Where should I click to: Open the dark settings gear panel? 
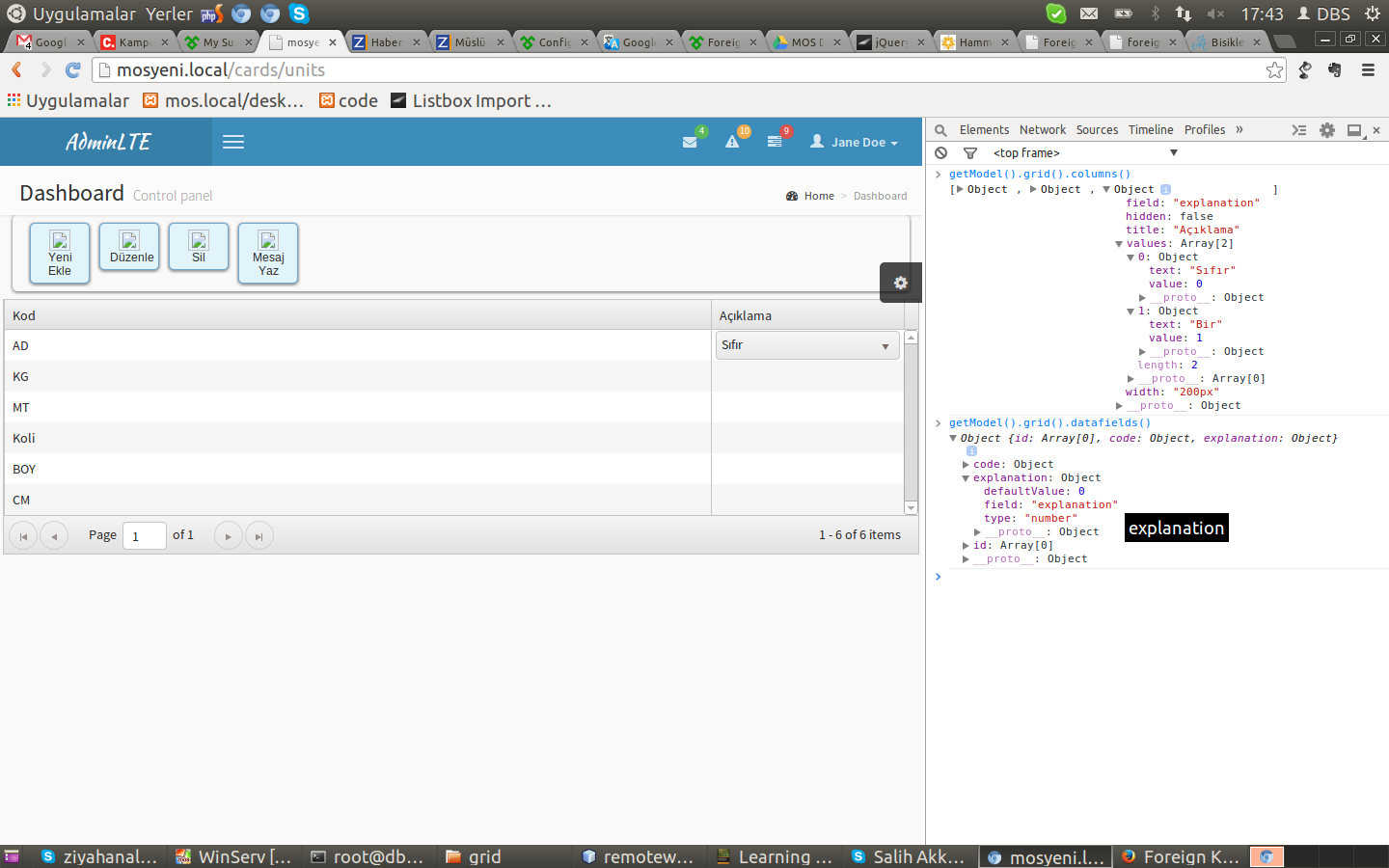click(x=901, y=283)
